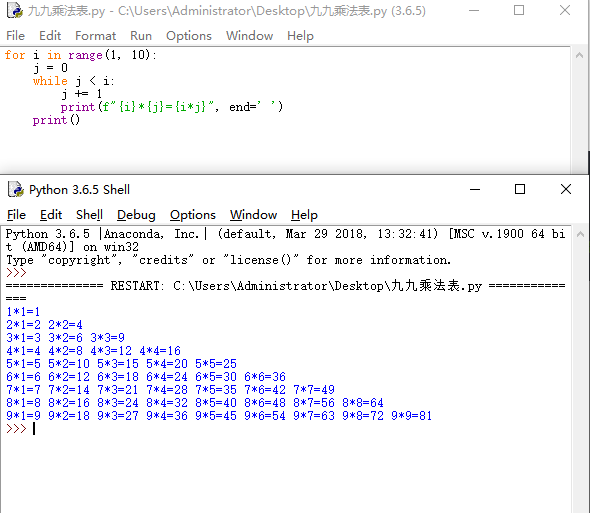
Task: Open File menu in Python Shell window
Action: [16, 215]
